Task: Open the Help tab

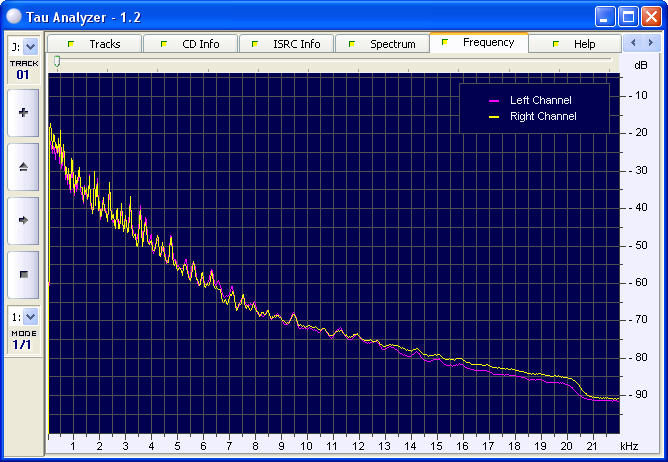Action: [x=575, y=44]
